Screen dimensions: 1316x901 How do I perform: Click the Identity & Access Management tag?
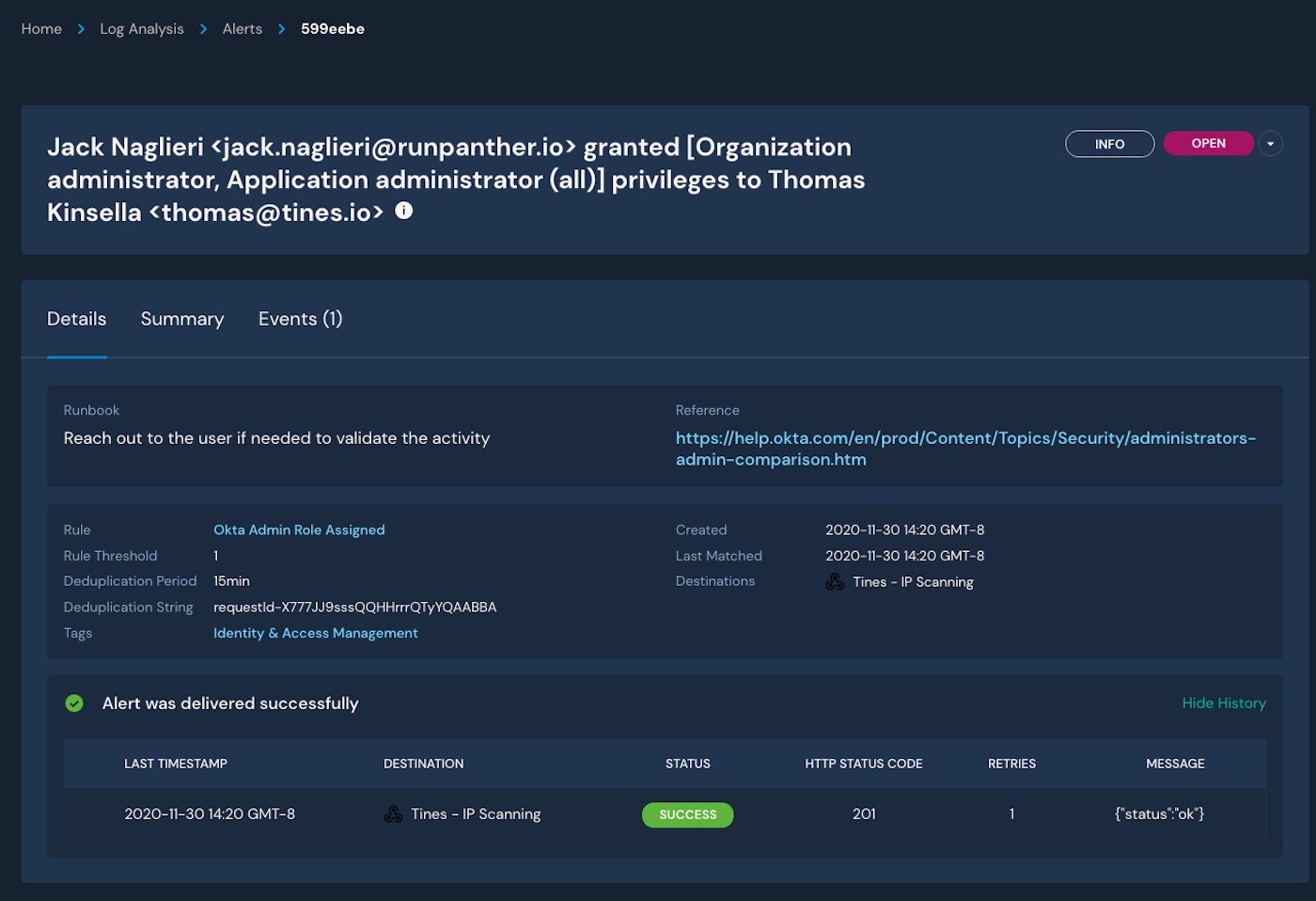315,634
